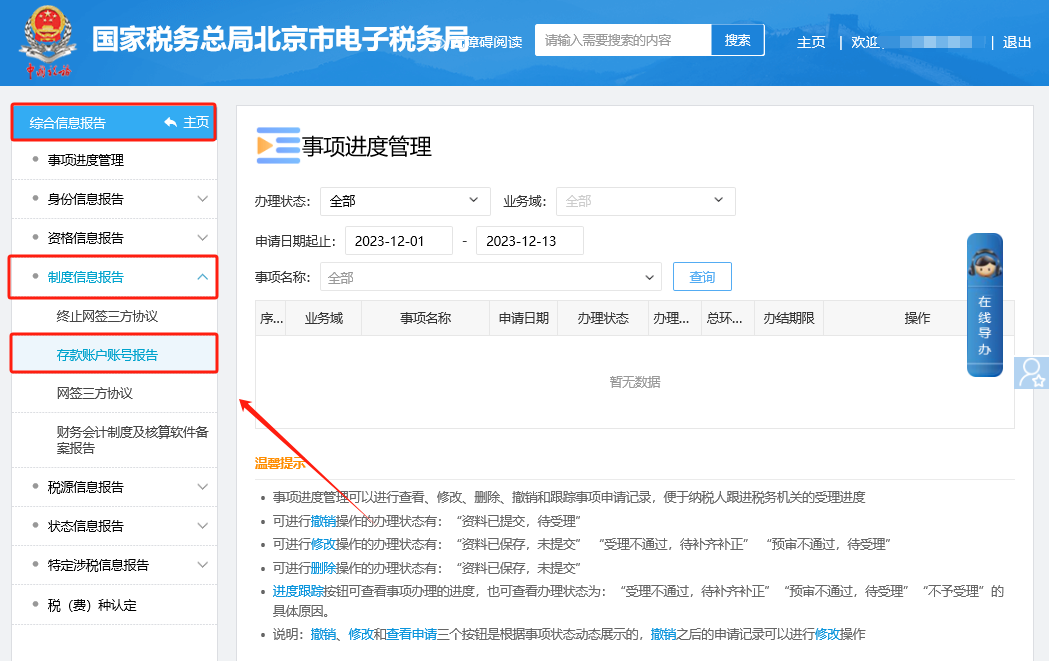Screen dimensions: 1049x661
Task: Click the 查询 button
Action: pos(702,277)
